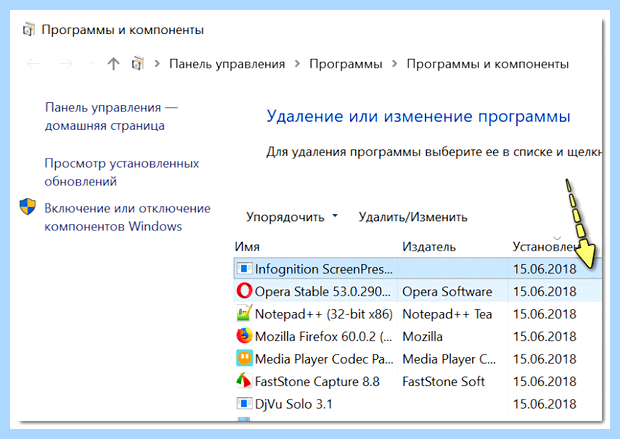The width and height of the screenshot is (620, 439).
Task: Click FastStone Capture icon
Action: point(244,380)
